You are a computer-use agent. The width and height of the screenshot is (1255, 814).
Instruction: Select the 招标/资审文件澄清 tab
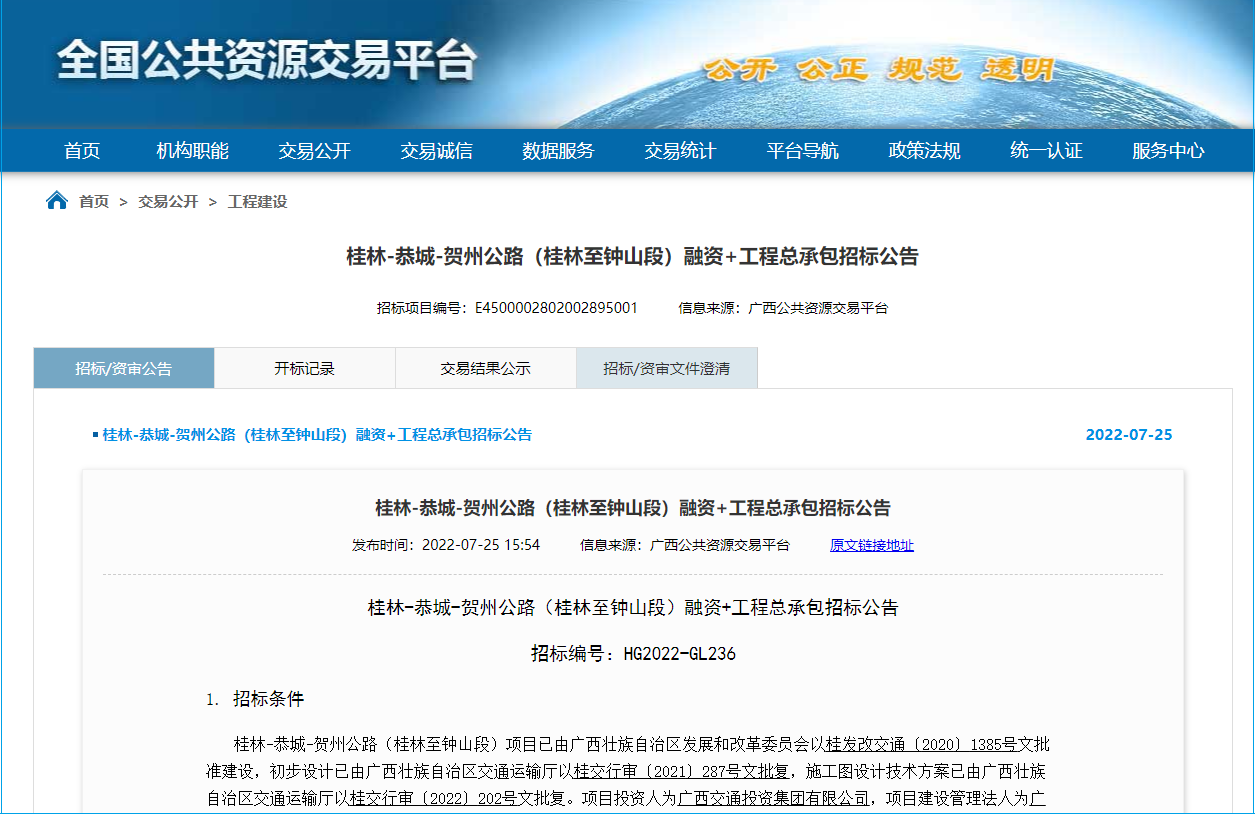click(x=667, y=368)
